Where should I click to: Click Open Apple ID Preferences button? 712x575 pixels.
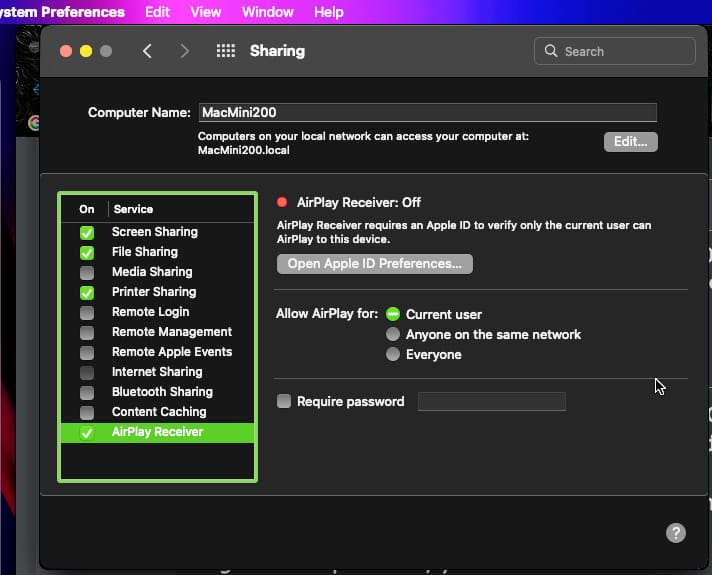[x=375, y=264]
